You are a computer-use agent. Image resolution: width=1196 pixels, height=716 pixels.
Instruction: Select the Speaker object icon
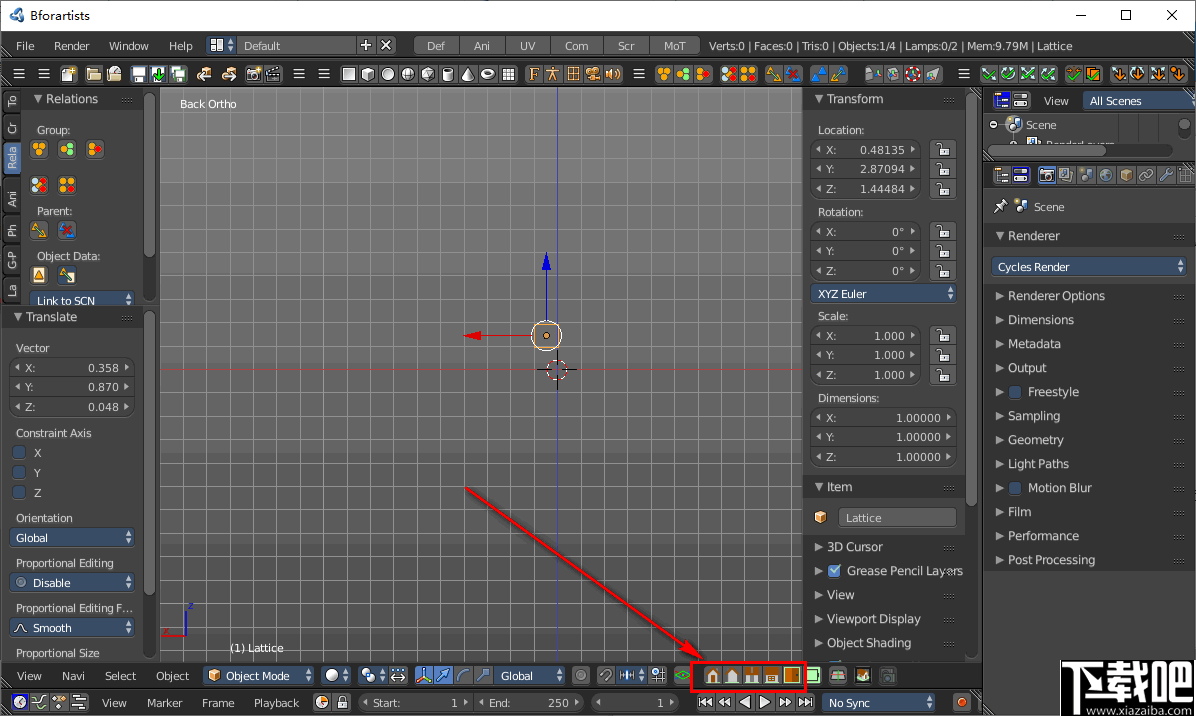[x=612, y=73]
